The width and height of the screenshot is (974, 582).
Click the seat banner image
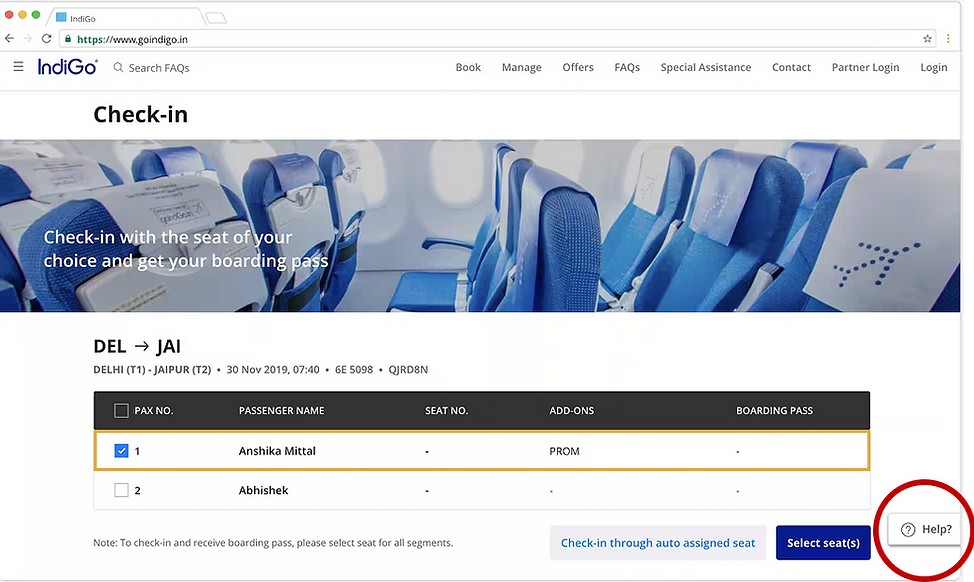[480, 225]
